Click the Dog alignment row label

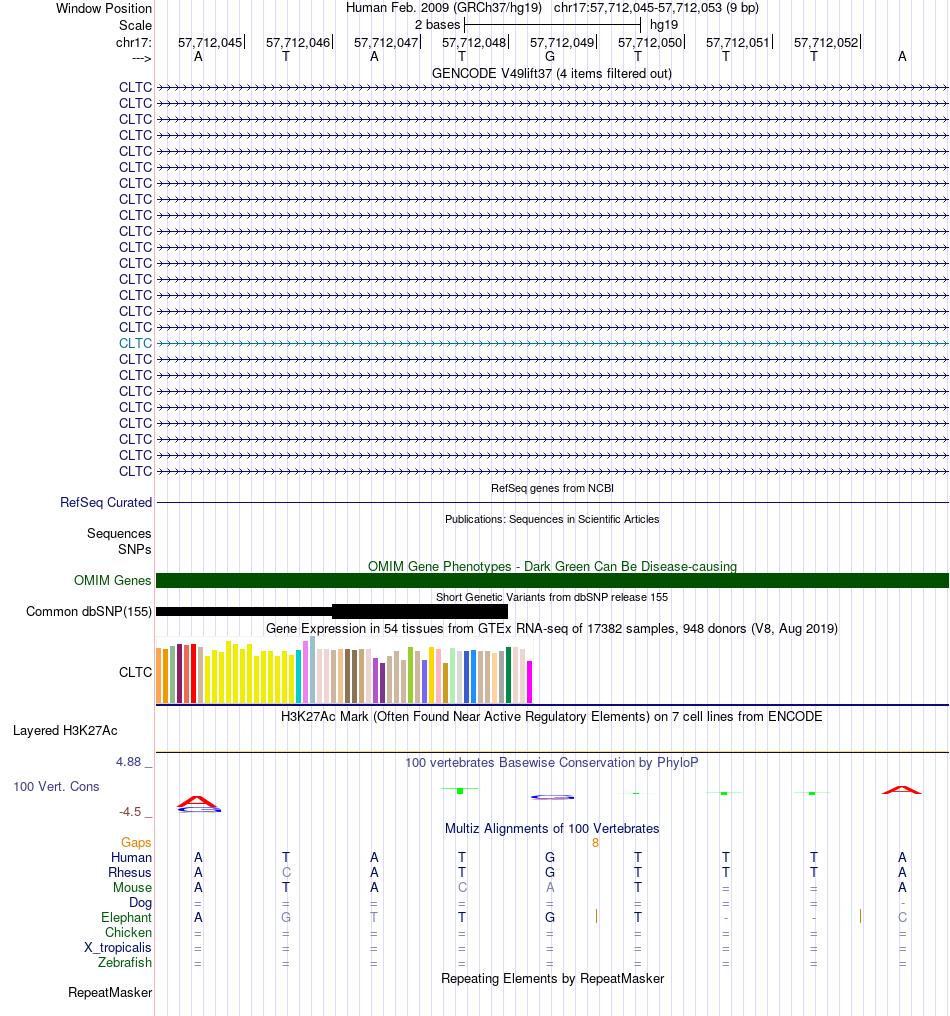click(140, 902)
